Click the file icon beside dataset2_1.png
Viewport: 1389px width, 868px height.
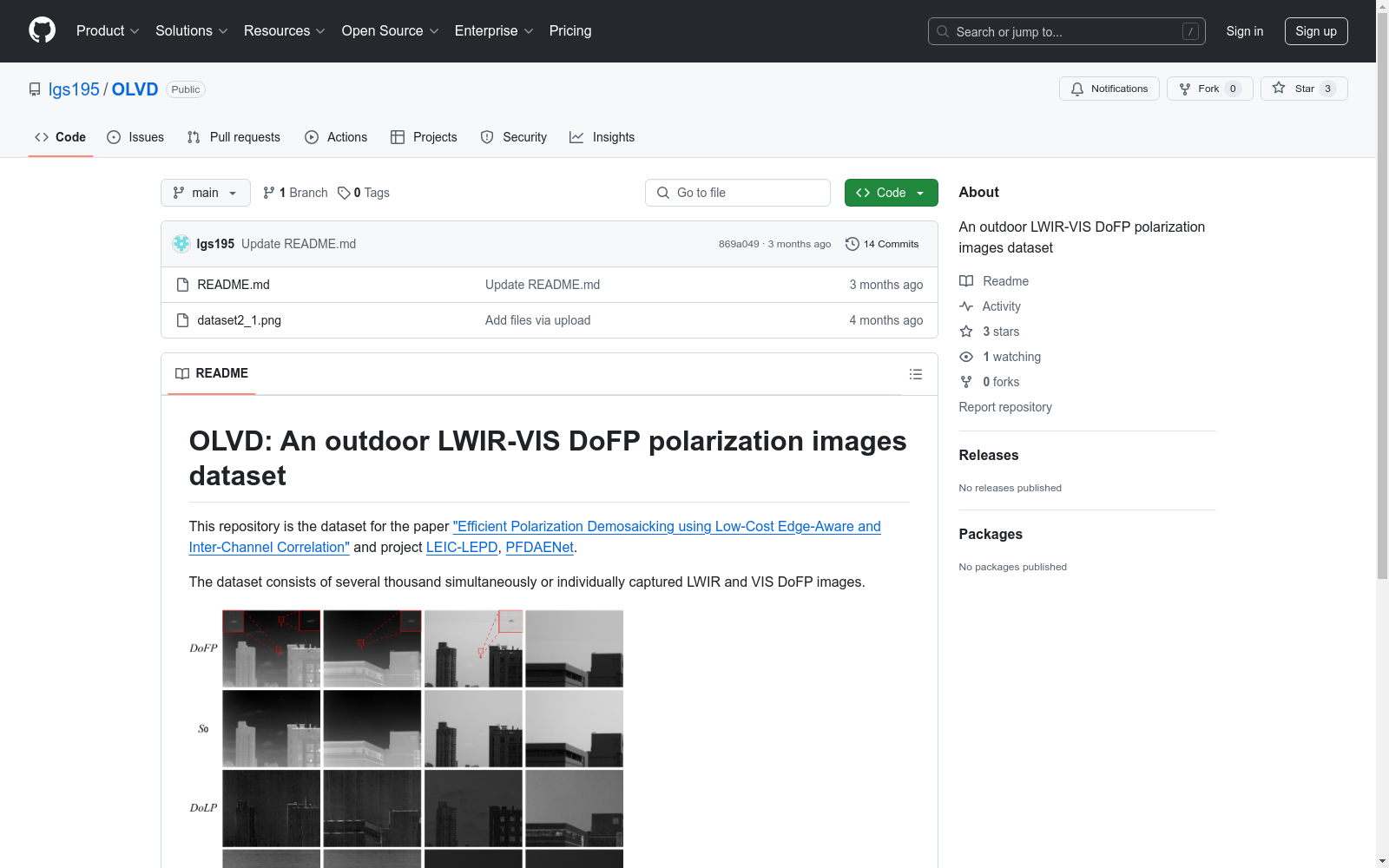pos(182,320)
